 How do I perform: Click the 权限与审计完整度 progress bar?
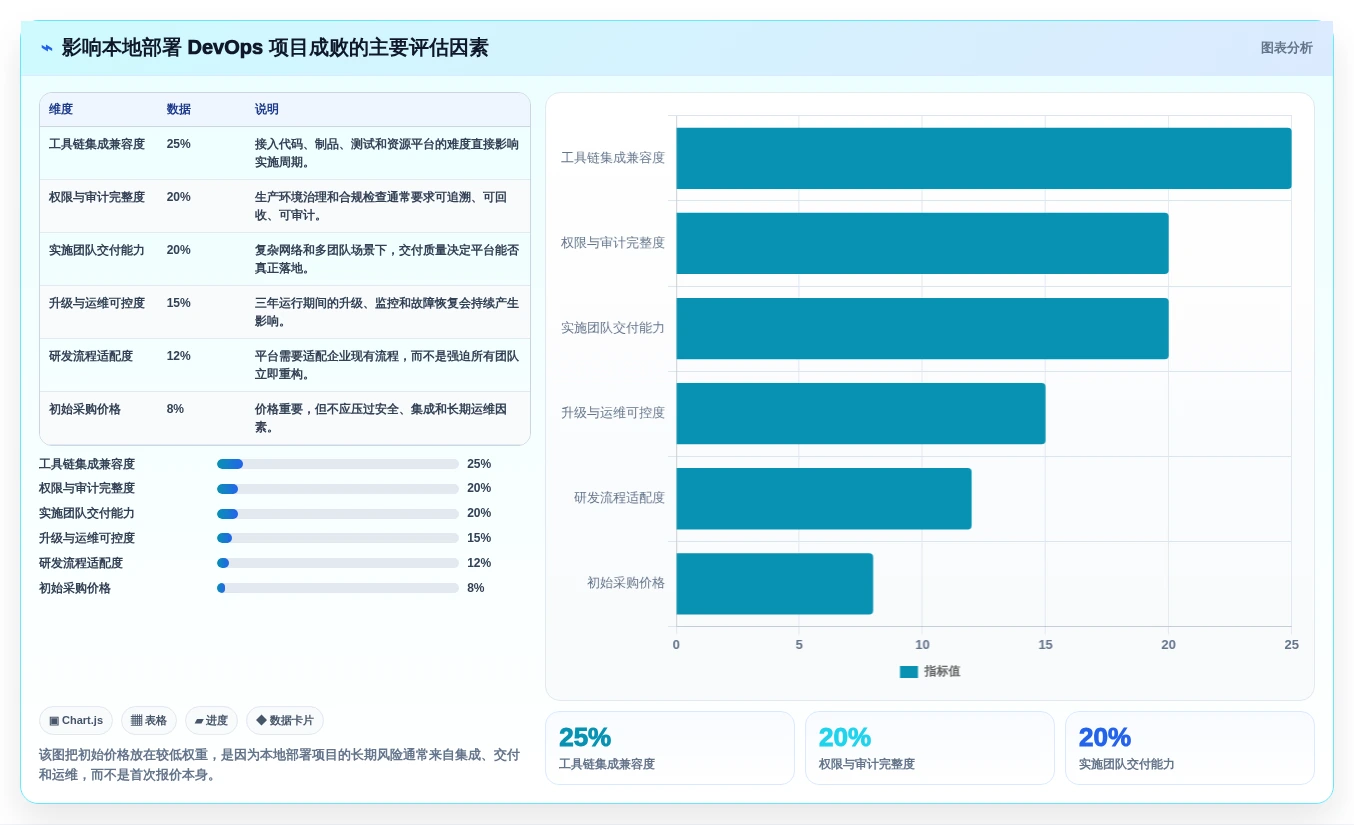(x=338, y=488)
